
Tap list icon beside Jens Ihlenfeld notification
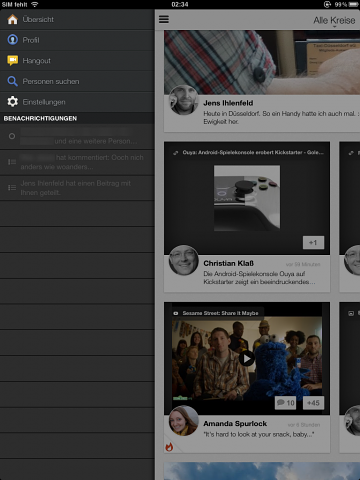point(12,188)
